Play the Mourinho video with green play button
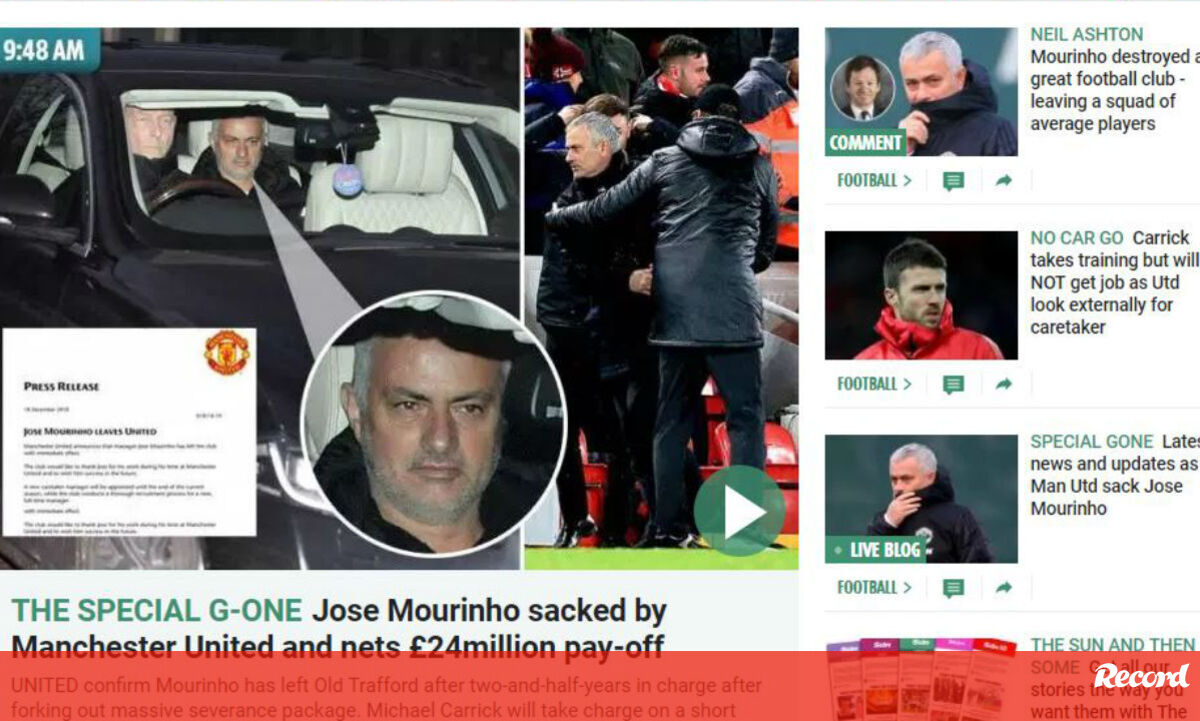Image resolution: width=1200 pixels, height=721 pixels. point(740,511)
